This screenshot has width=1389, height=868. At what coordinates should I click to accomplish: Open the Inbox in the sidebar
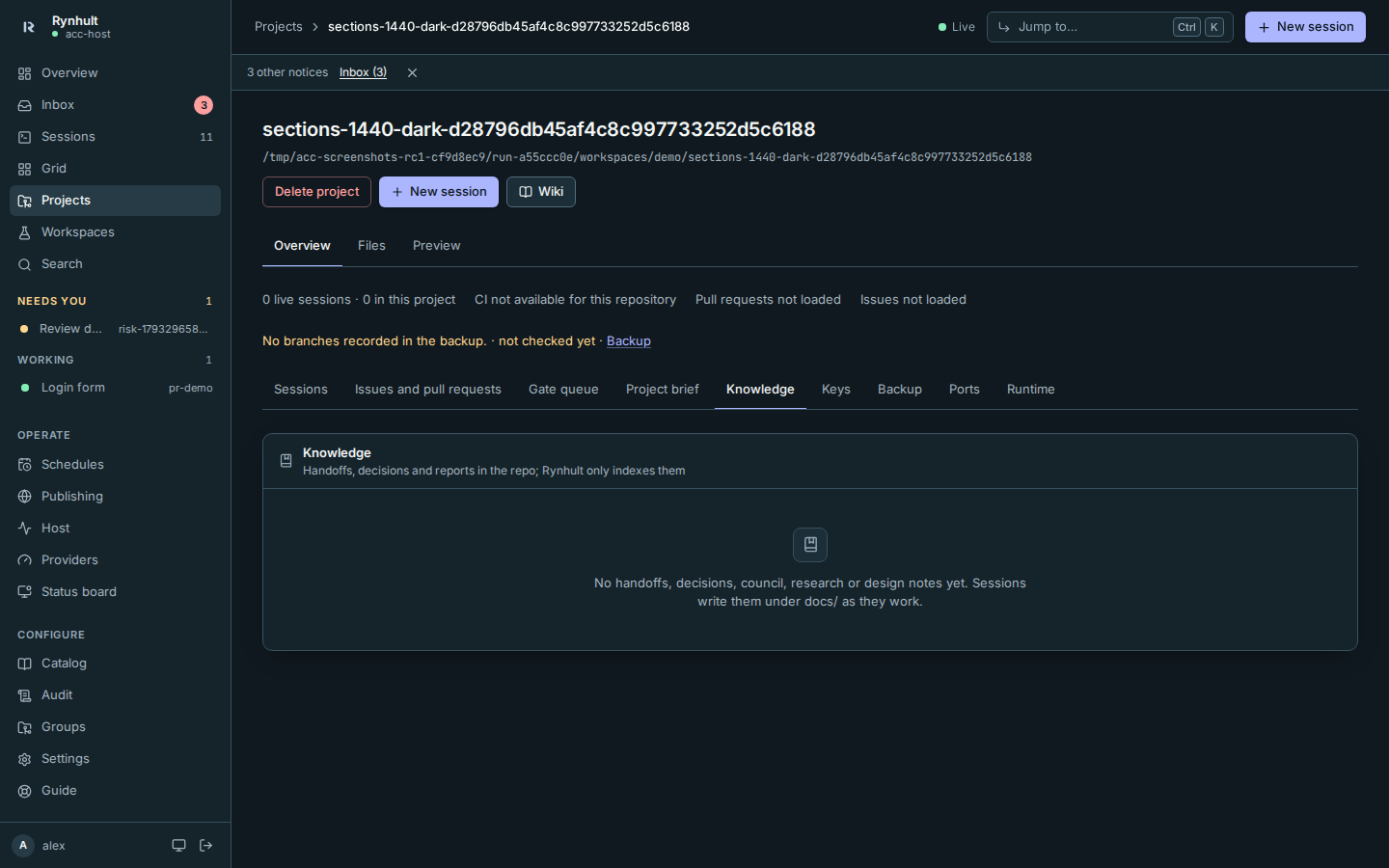(115, 105)
